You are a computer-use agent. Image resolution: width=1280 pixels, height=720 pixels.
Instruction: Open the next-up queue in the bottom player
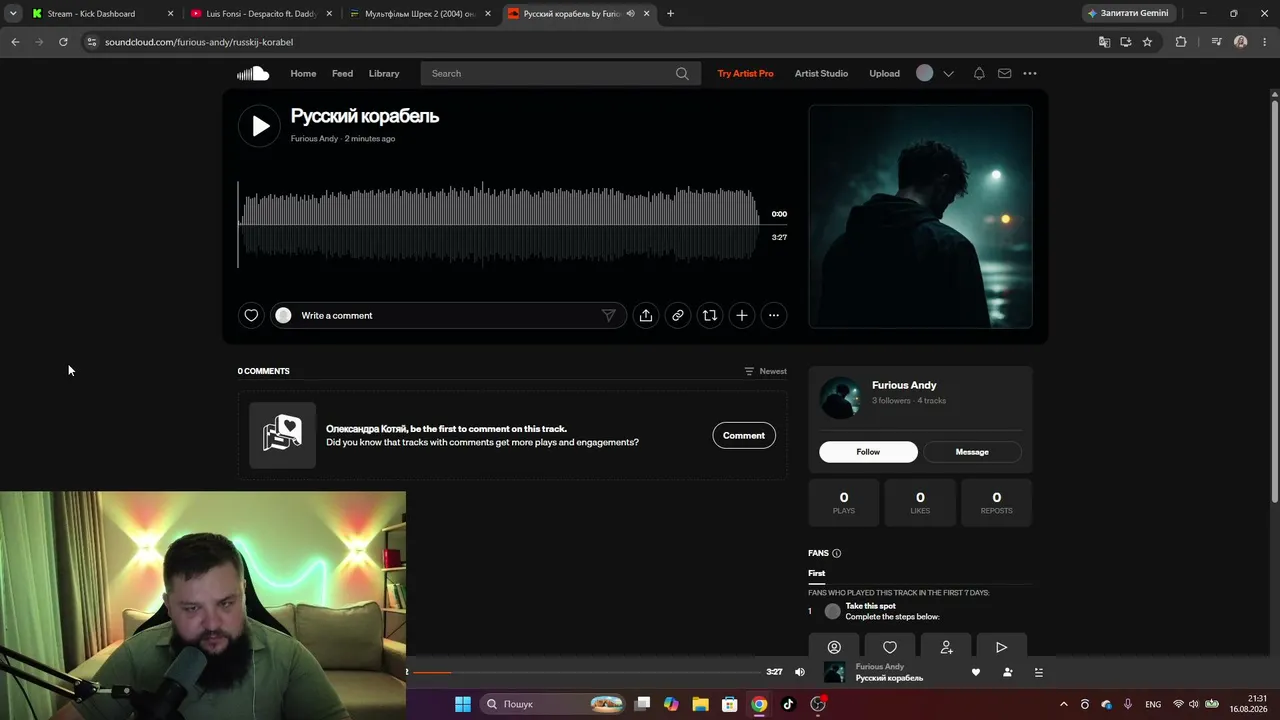pyautogui.click(x=1039, y=672)
